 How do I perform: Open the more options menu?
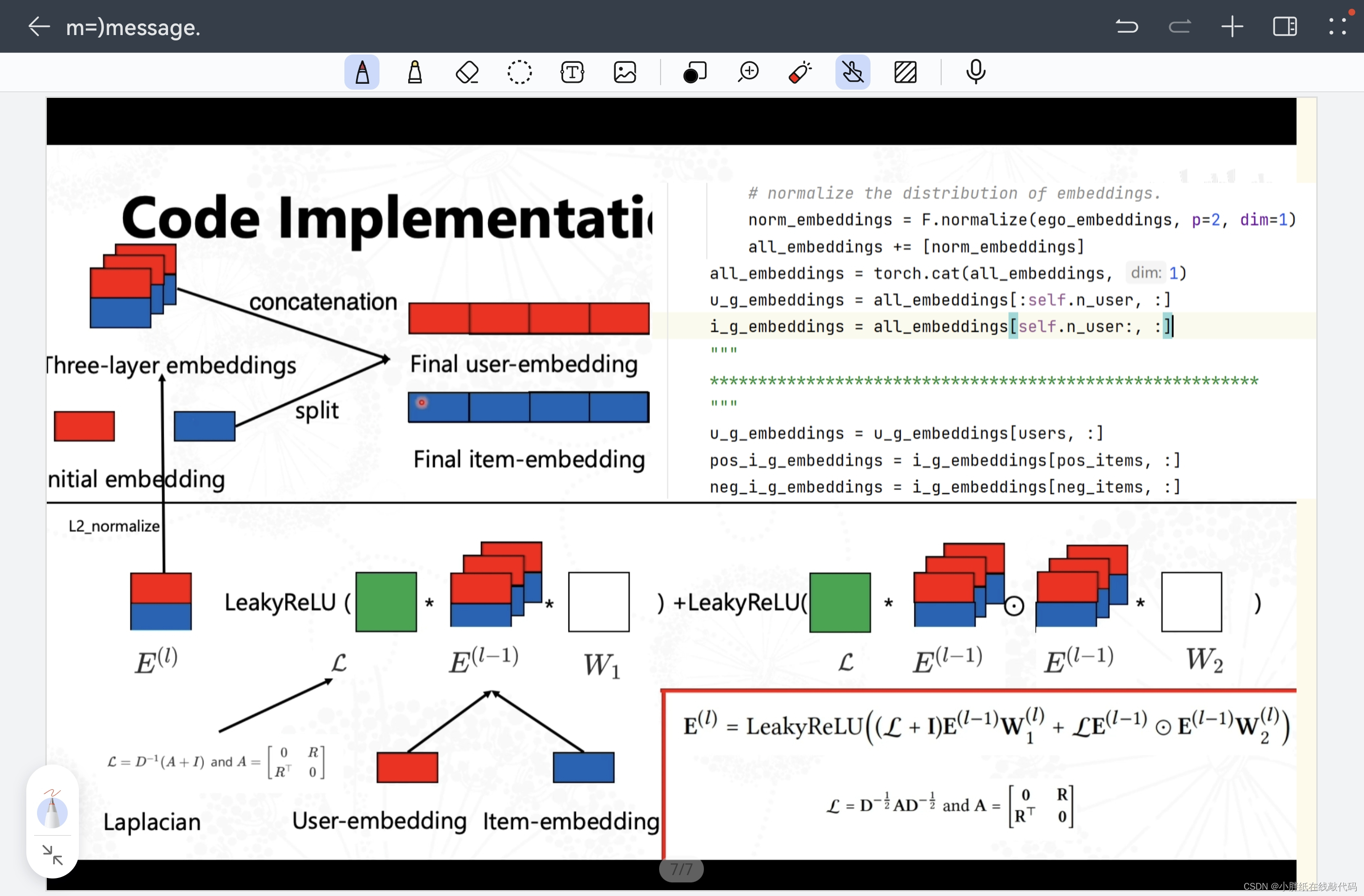(x=1337, y=26)
